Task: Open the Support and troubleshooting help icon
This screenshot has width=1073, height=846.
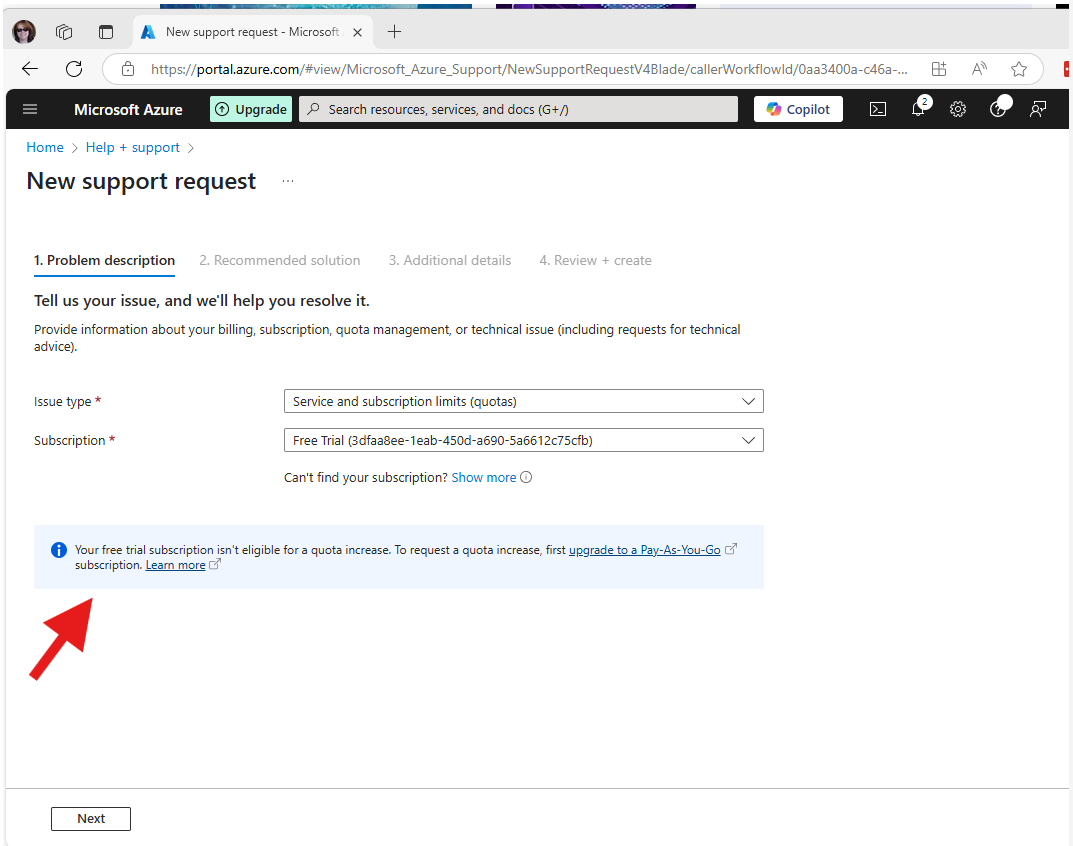Action: [x=998, y=109]
